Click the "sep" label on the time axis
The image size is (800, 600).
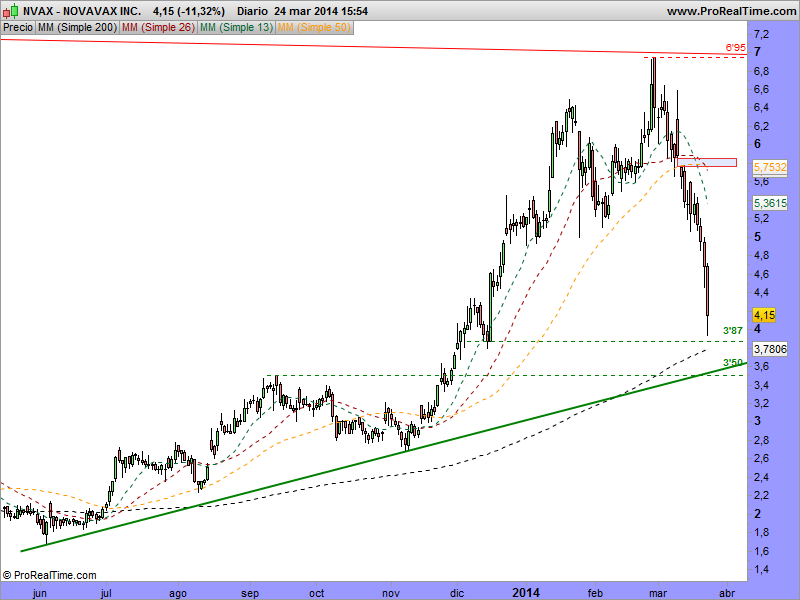[x=250, y=593]
